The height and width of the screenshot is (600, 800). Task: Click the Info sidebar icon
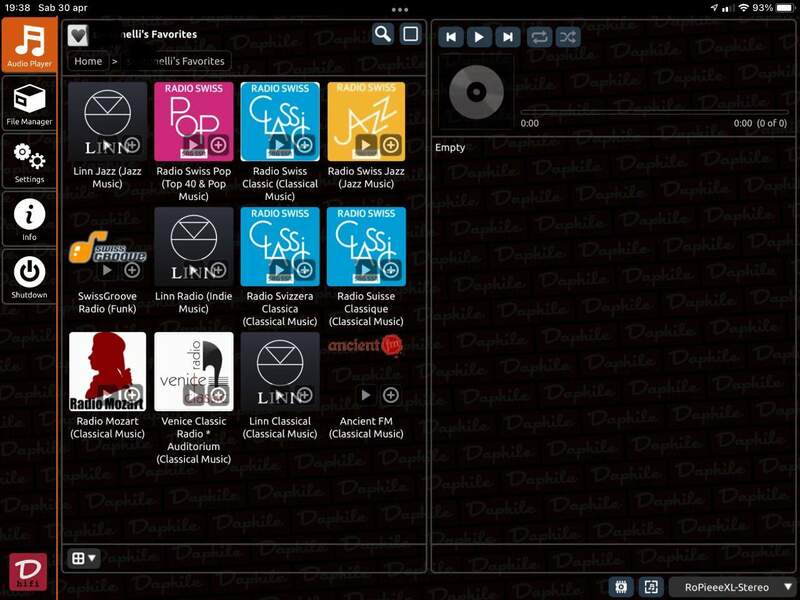tap(29, 219)
